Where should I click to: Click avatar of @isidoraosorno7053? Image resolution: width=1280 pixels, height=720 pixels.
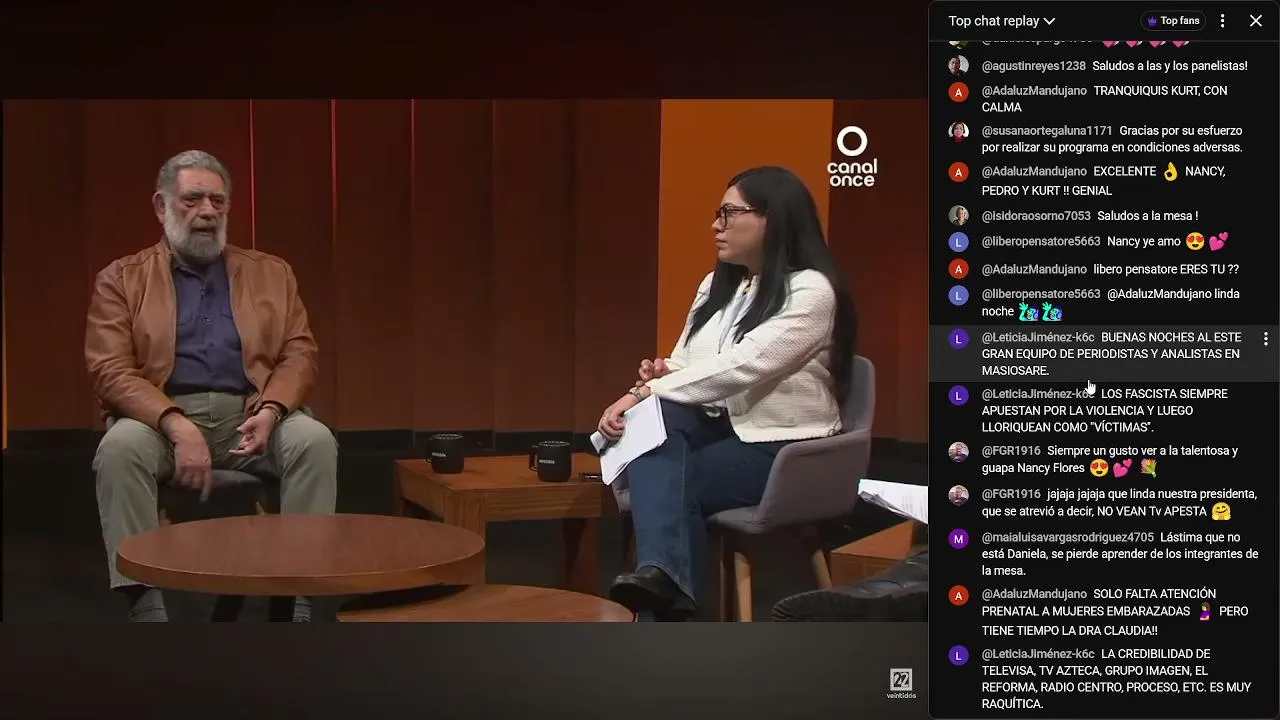958,216
